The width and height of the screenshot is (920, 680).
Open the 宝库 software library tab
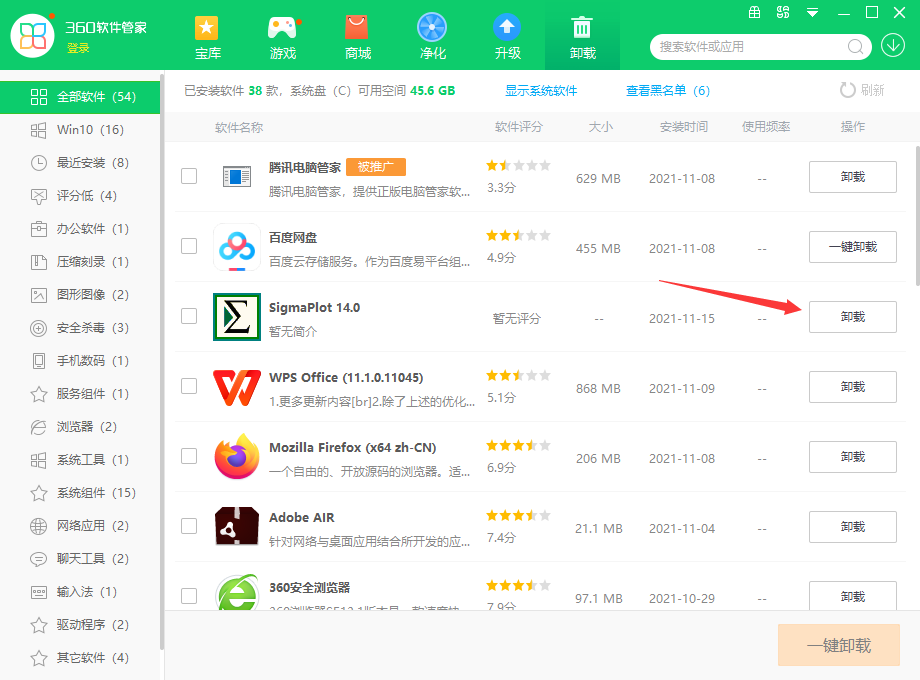point(207,37)
